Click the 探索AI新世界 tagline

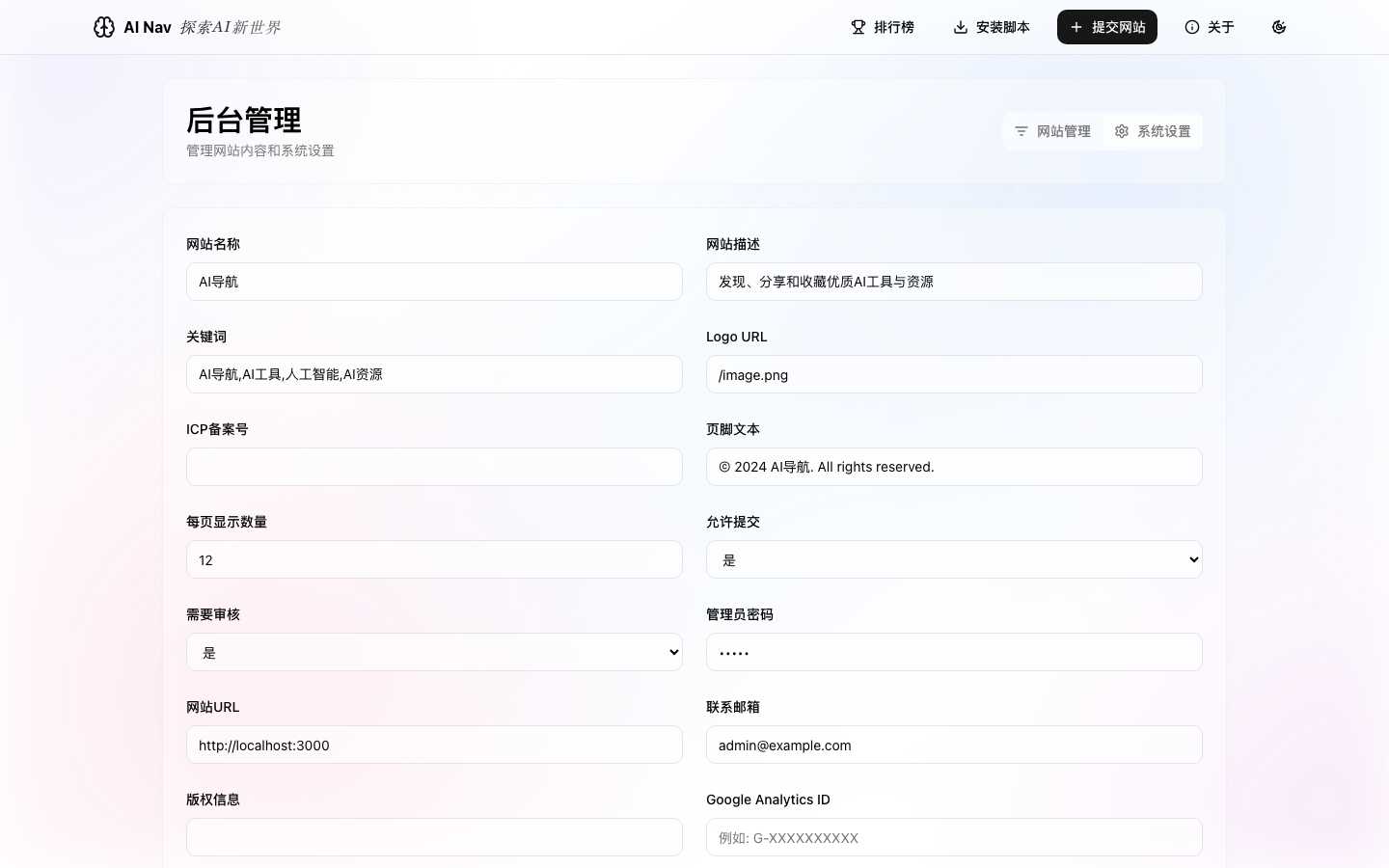pyautogui.click(x=230, y=27)
